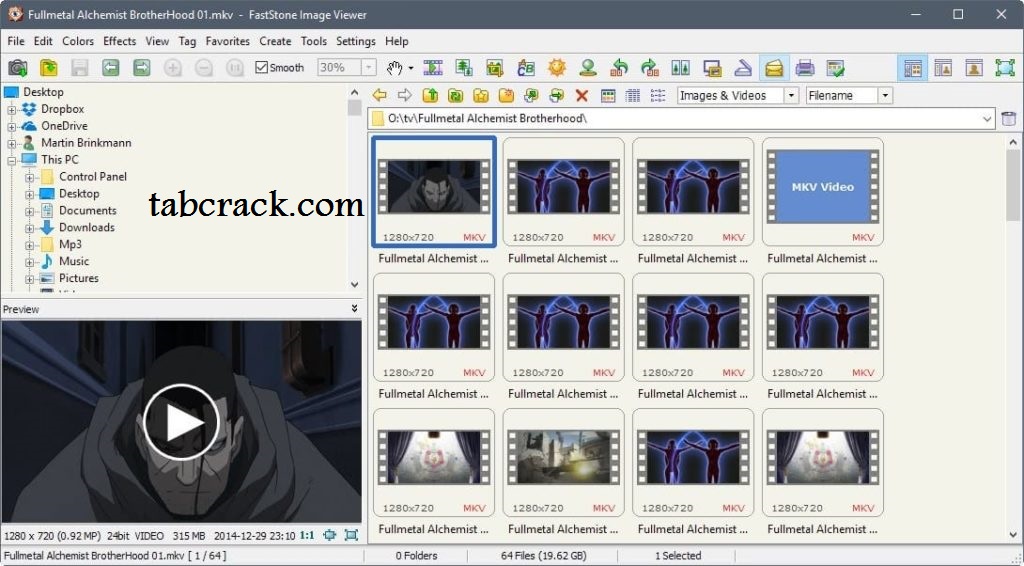Screen dimensions: 1024x566
Task: Go to the next image with the green right arrow
Action: tap(142, 67)
